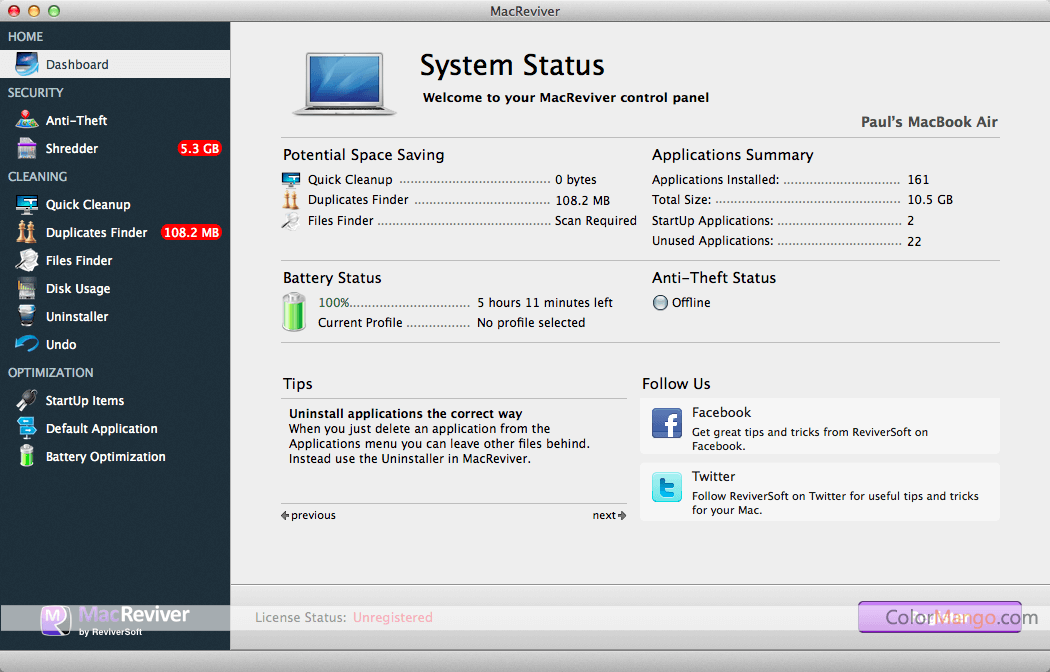The width and height of the screenshot is (1050, 672).
Task: Click the '0 bytes' Quick Cleanup value
Action: pos(576,179)
